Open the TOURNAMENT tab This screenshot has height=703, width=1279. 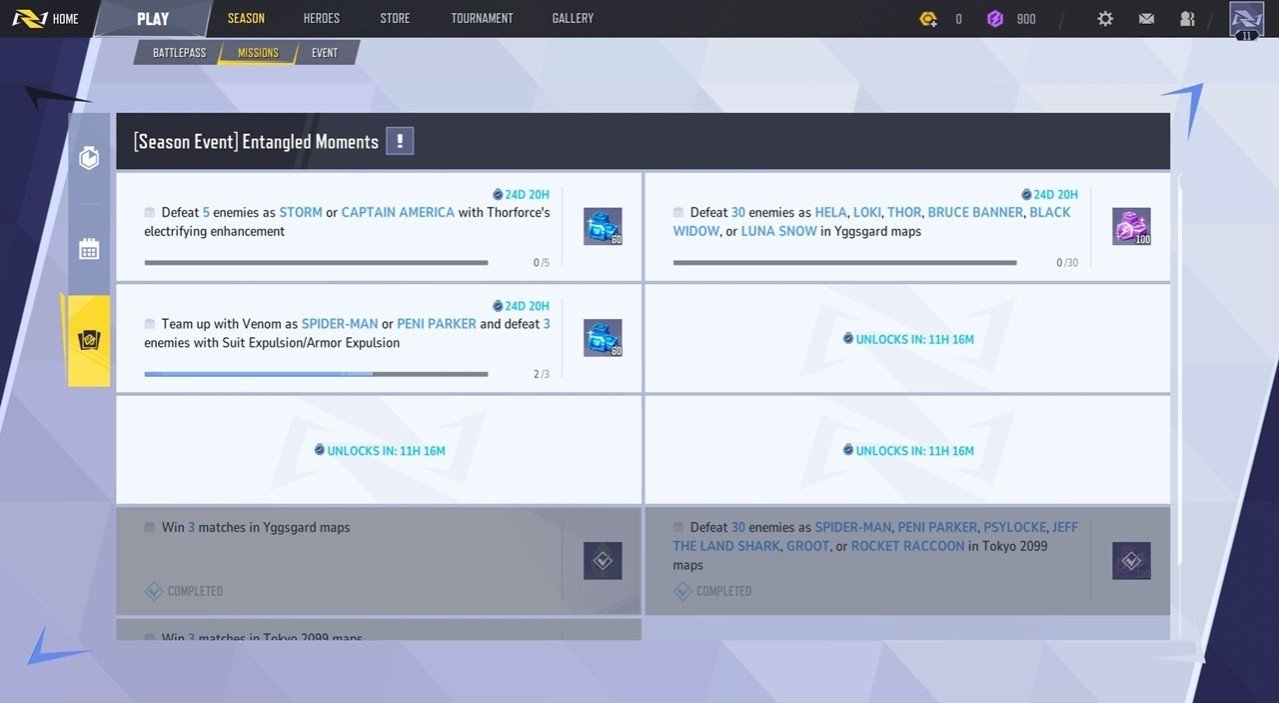[482, 18]
